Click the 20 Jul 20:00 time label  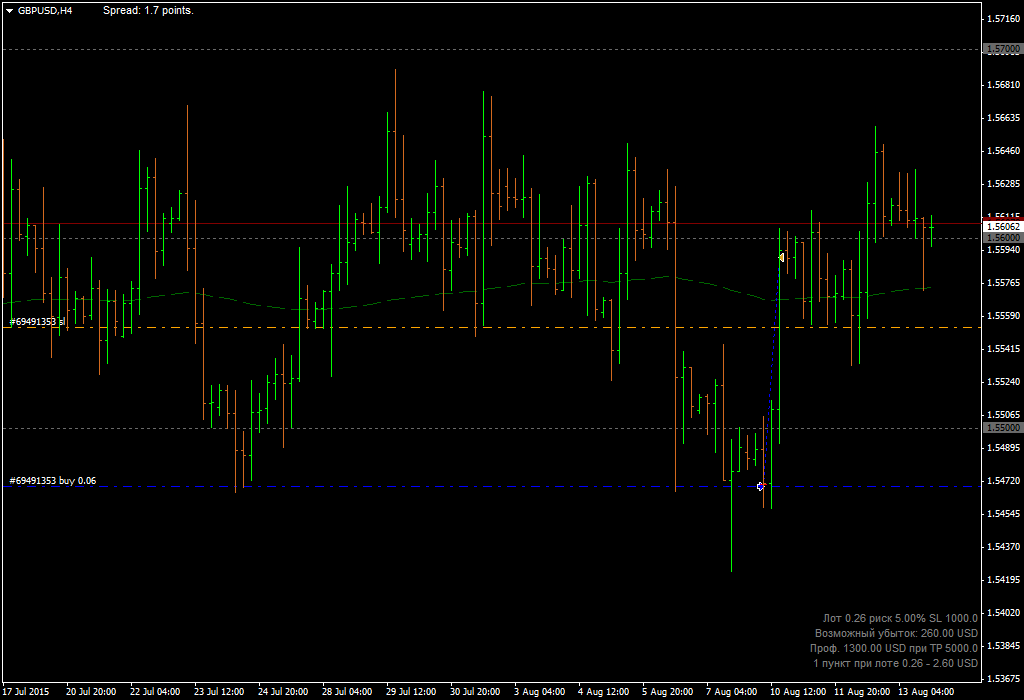coord(91,692)
